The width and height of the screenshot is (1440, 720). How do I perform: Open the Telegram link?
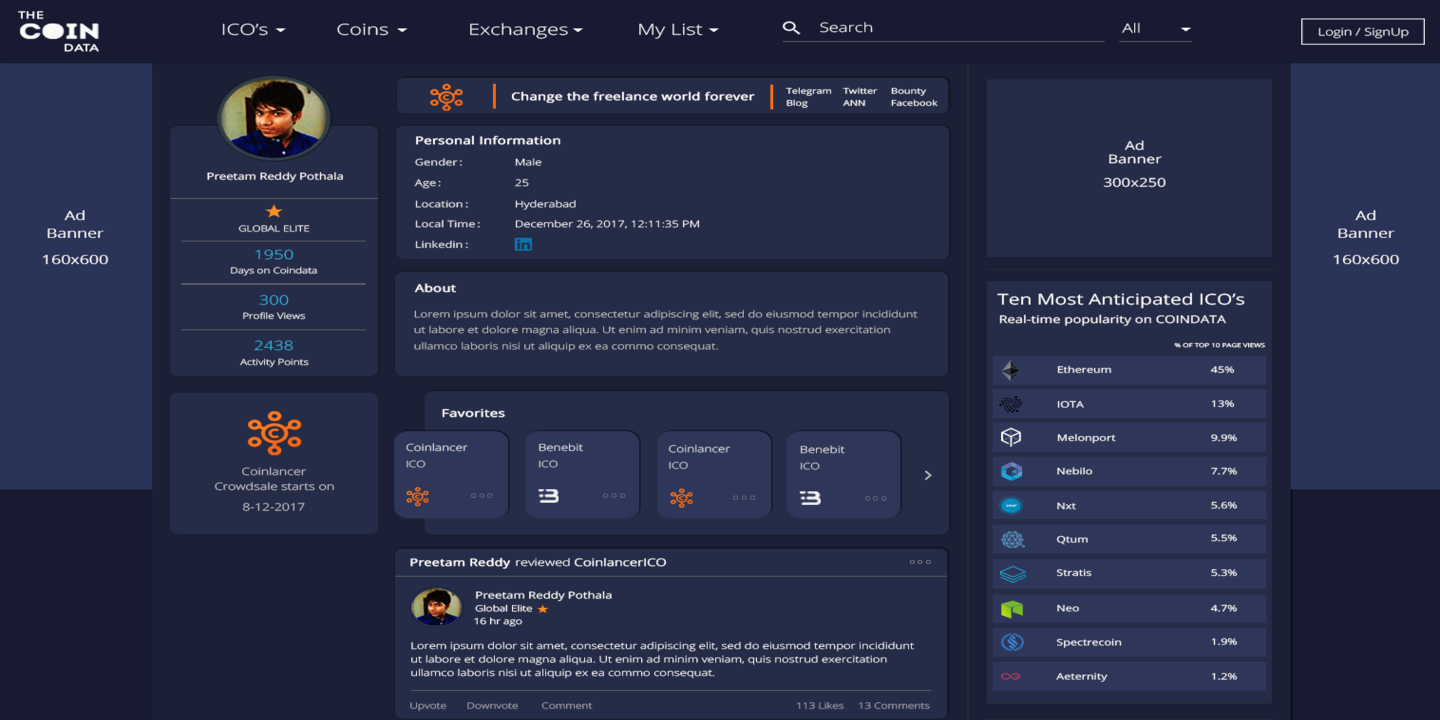(x=808, y=91)
